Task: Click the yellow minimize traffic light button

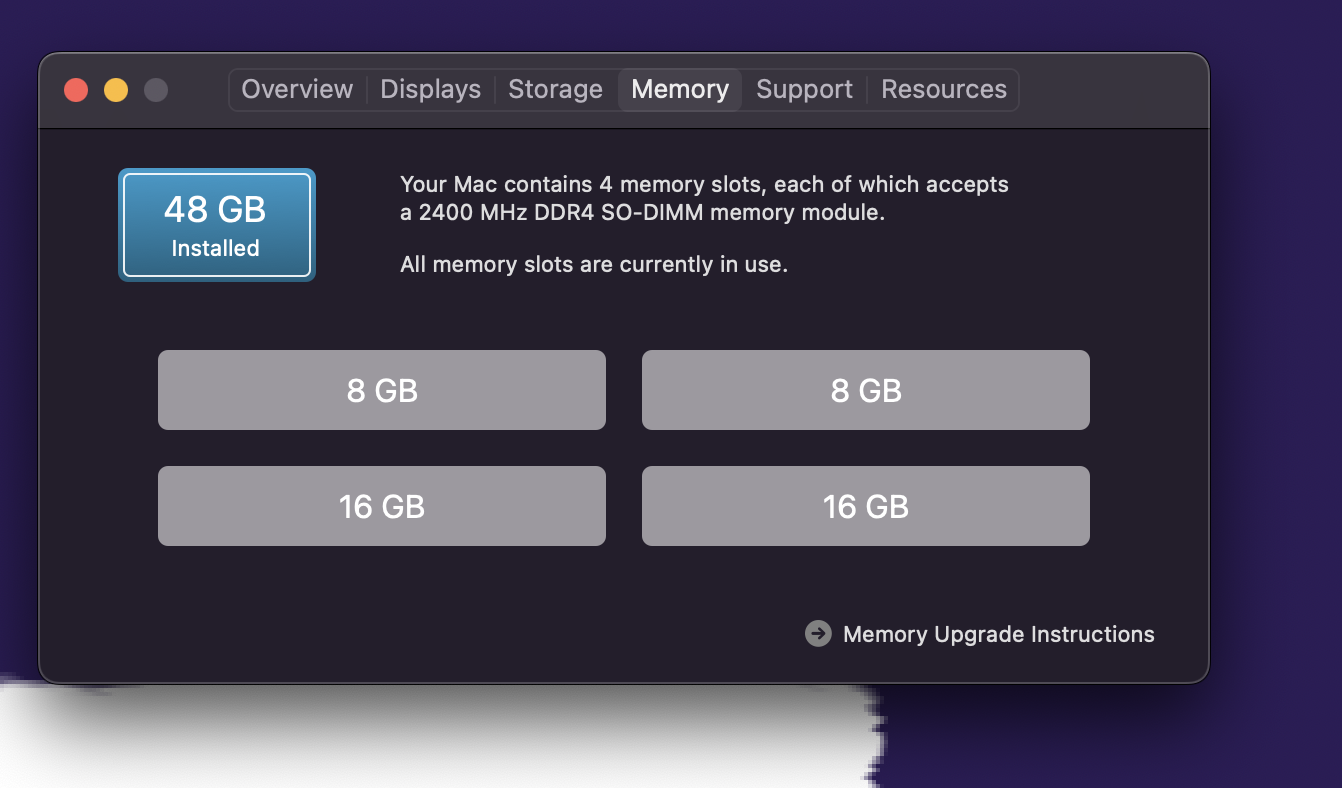Action: click(116, 89)
